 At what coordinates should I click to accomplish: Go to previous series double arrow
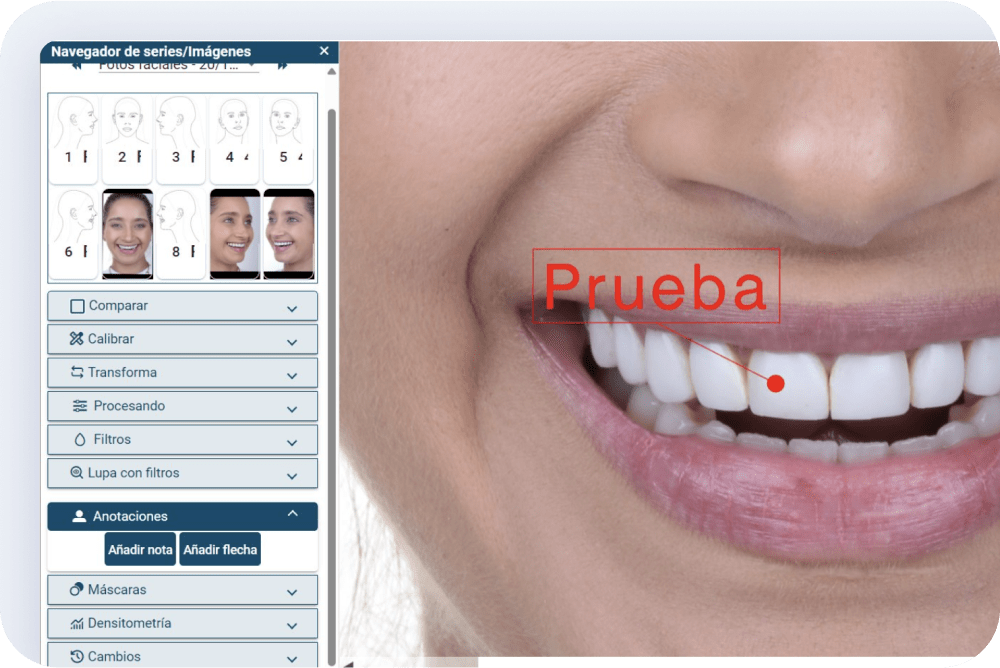click(77, 66)
